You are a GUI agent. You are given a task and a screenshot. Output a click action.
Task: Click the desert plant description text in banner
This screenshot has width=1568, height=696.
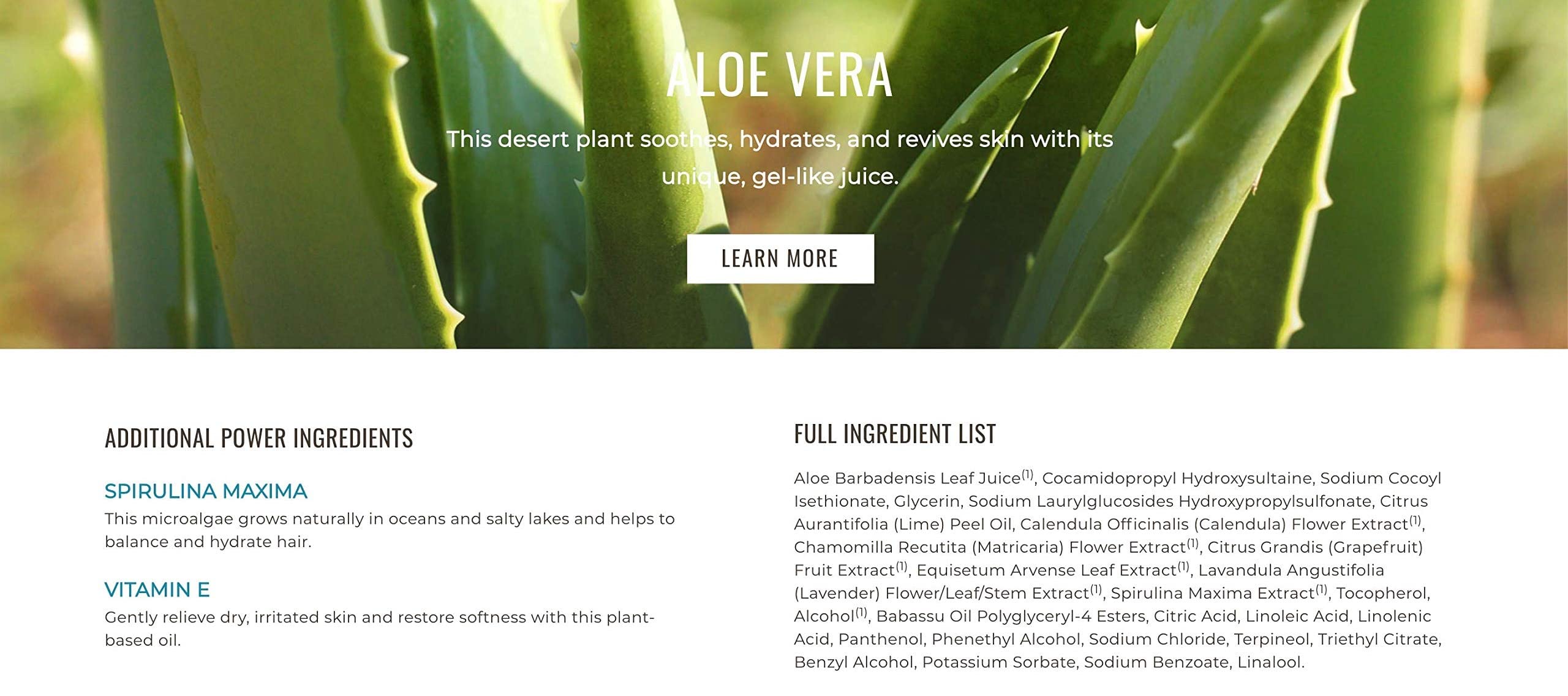point(780,157)
